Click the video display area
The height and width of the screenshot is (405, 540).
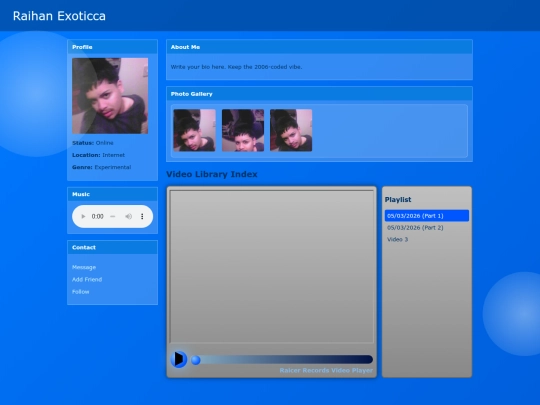pos(272,267)
